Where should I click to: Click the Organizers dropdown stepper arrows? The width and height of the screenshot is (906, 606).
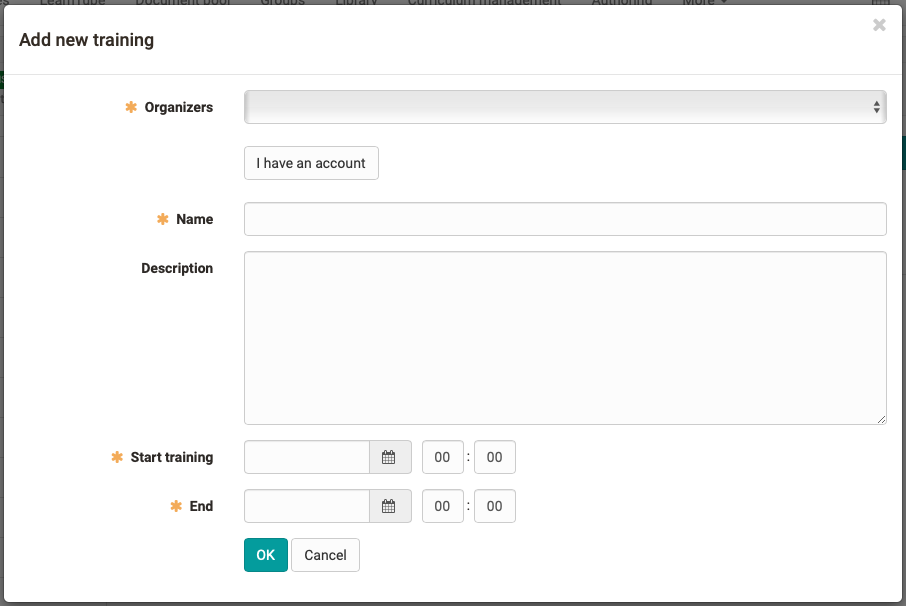coord(876,106)
